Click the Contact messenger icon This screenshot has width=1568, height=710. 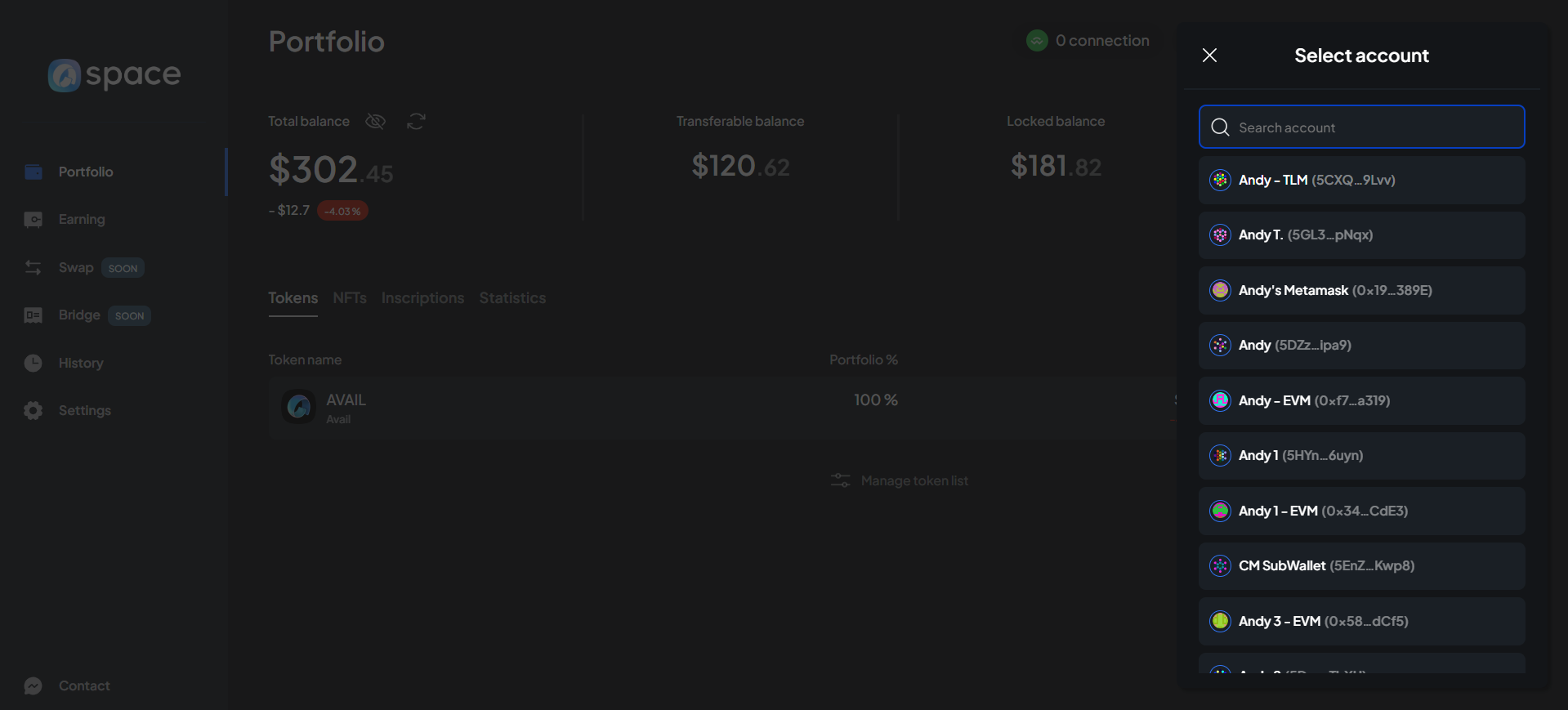point(34,685)
